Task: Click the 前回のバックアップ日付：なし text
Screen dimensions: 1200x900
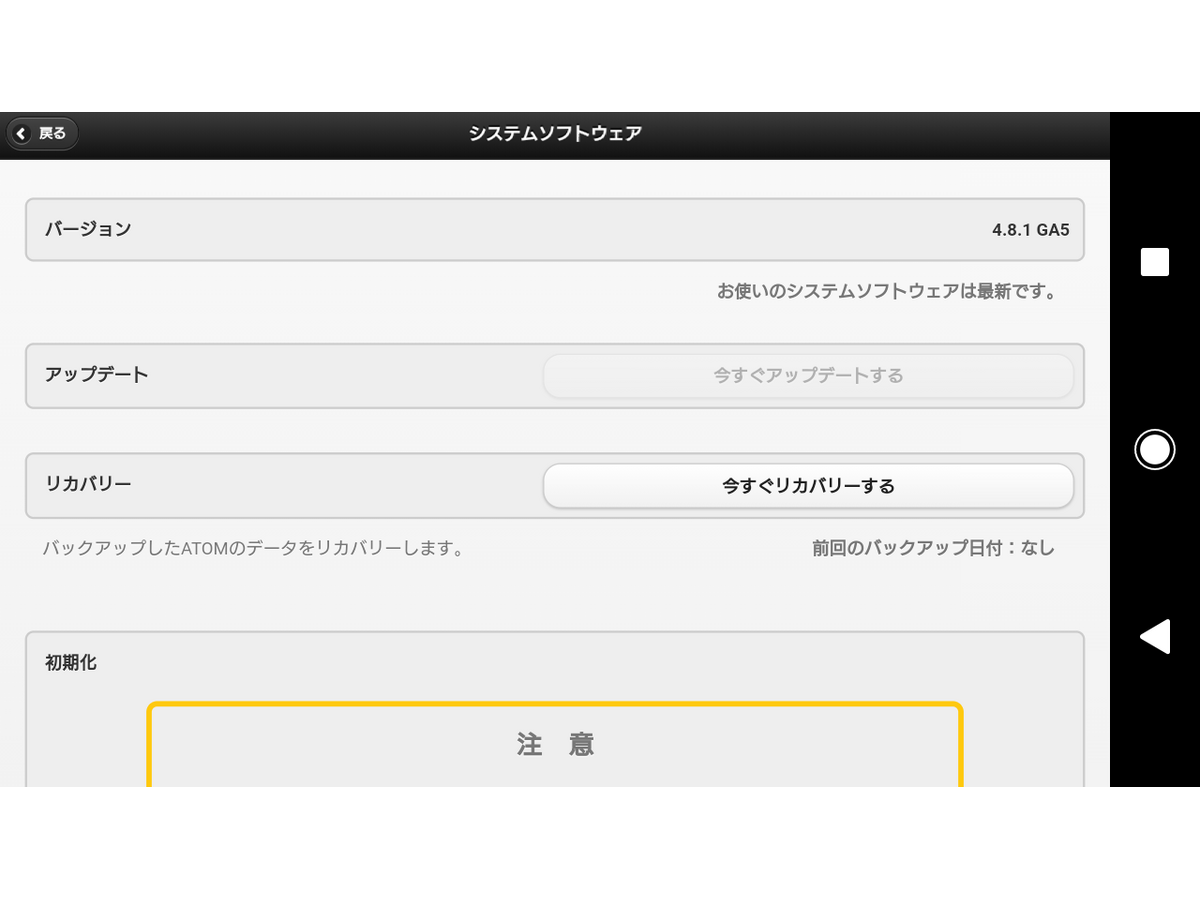Action: point(933,548)
